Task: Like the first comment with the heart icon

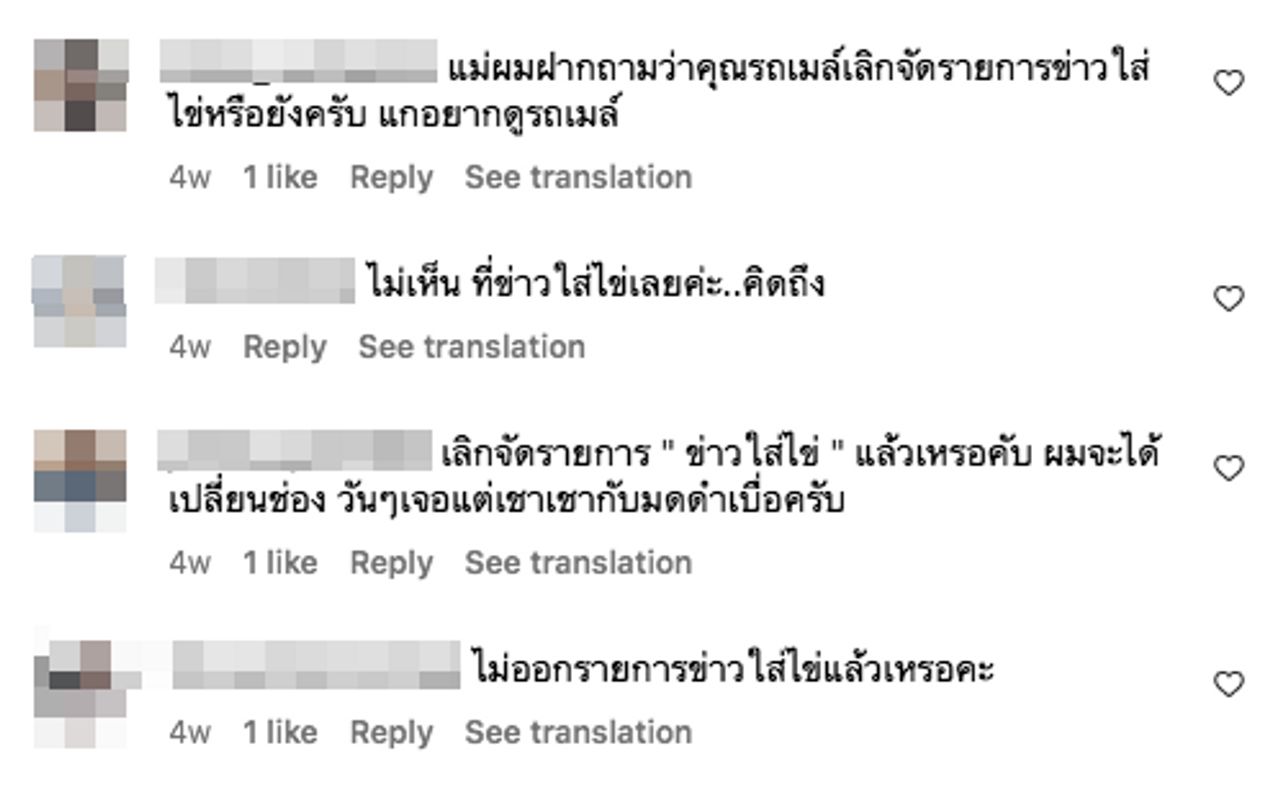Action: 1228,83
